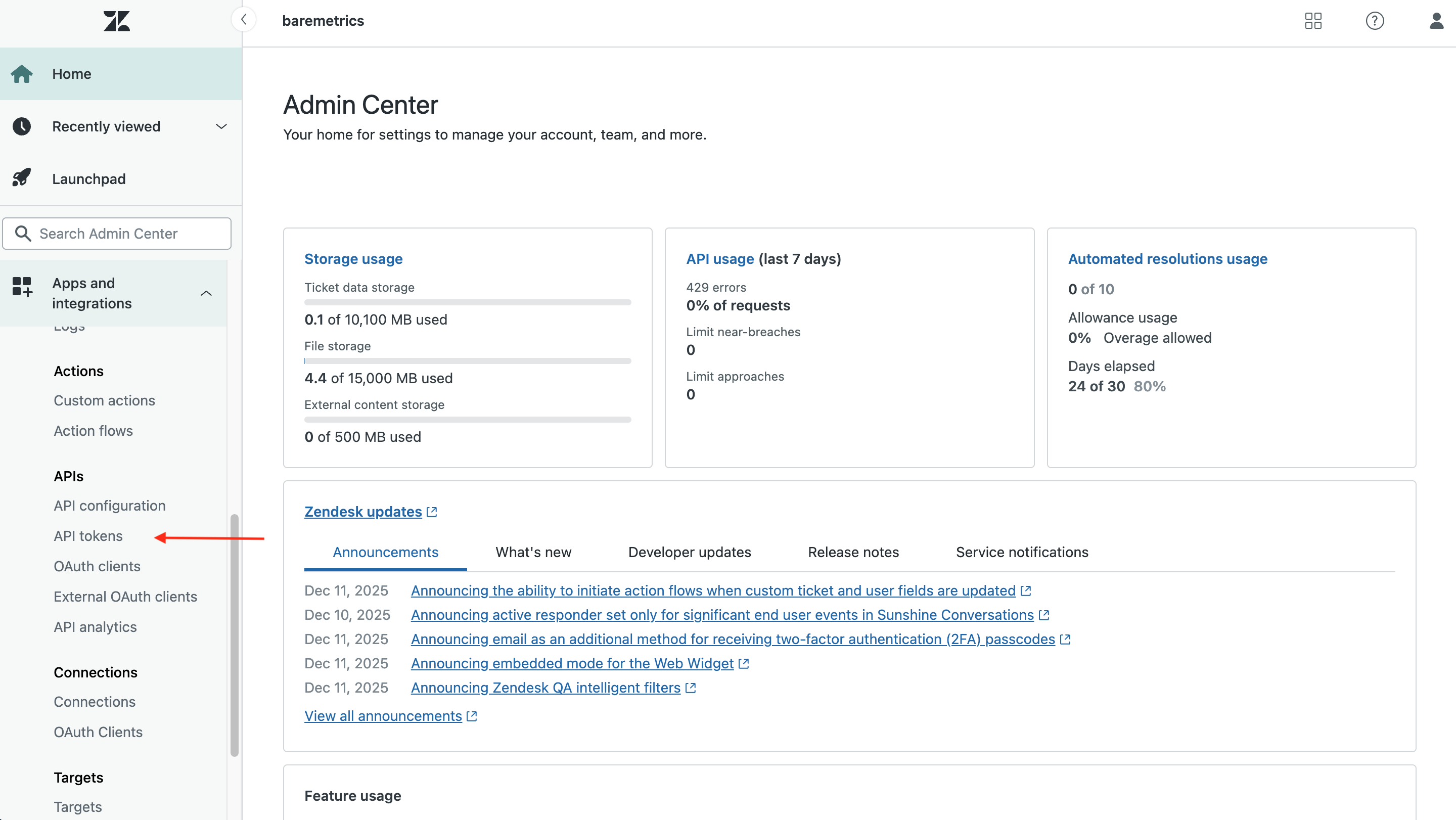Open the user profile avatar icon
1456x820 pixels.
[x=1436, y=21]
